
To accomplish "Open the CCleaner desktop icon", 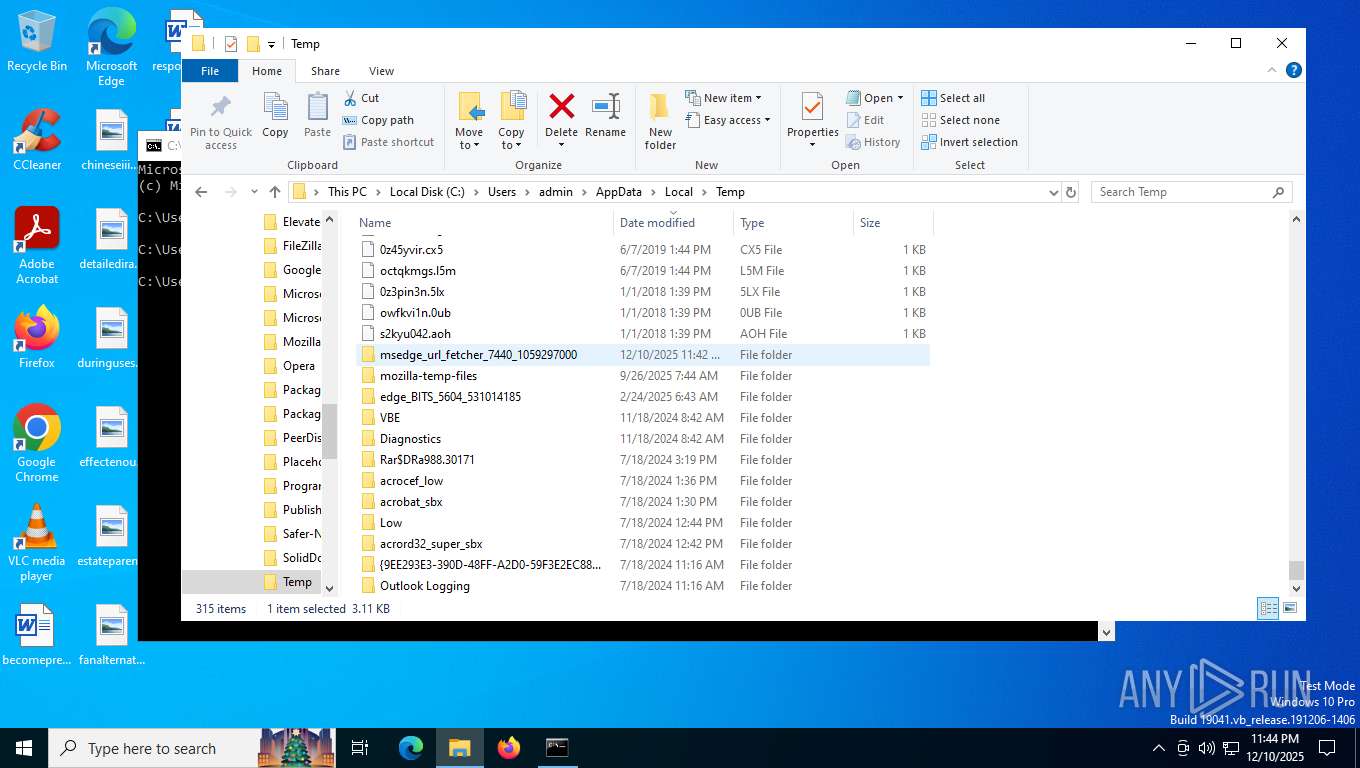I will coord(37,140).
